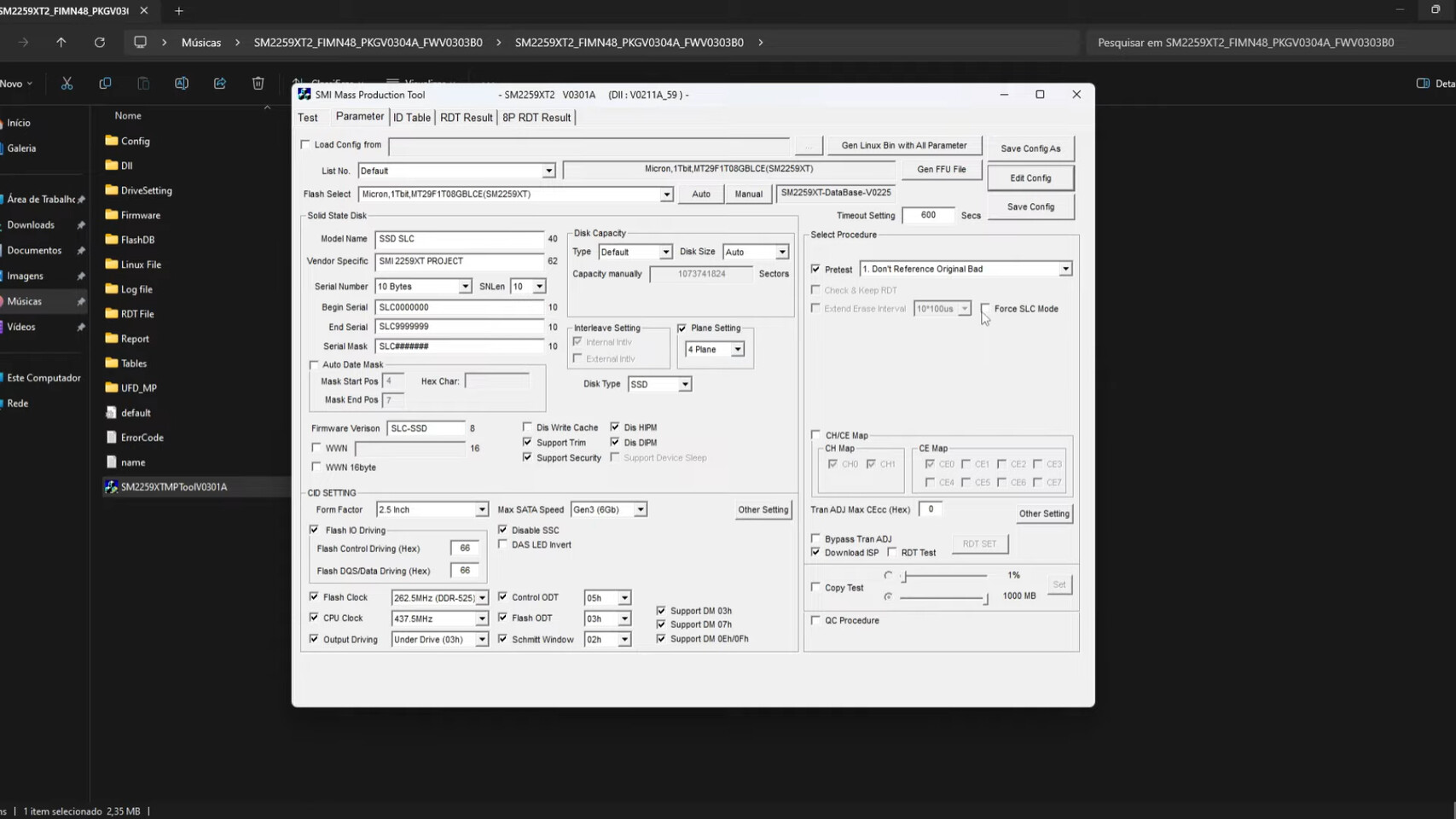Switch to the RDT Result tab

(466, 118)
